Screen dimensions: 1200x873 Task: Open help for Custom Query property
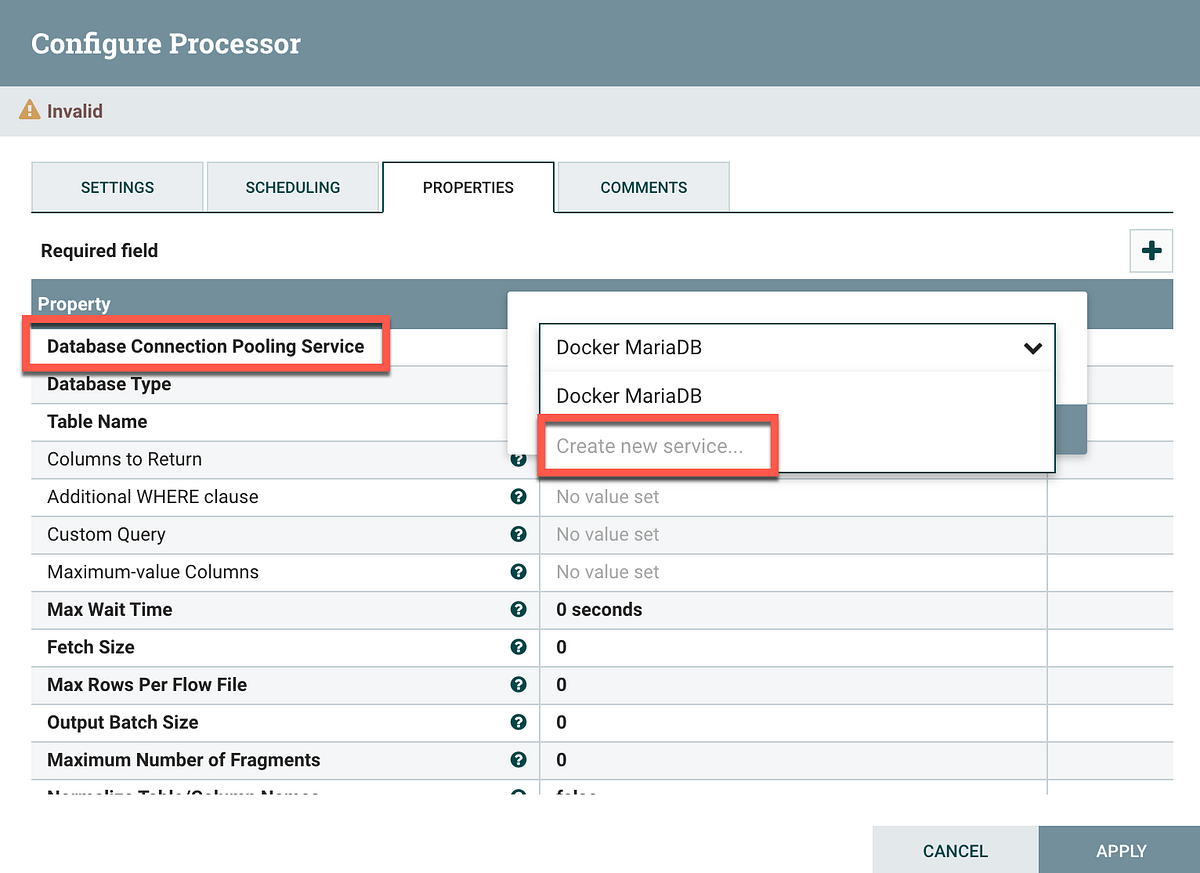518,534
